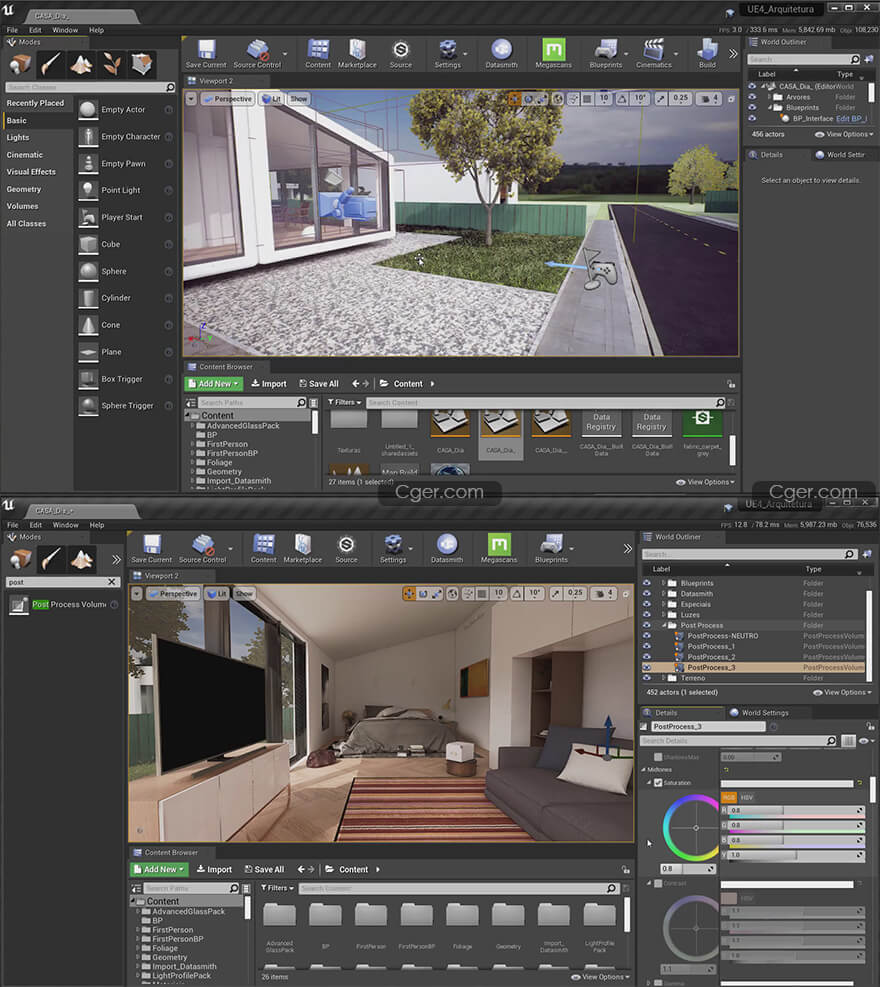
Task: Select the fabric_carpet_grey asset thumbnail
Action: click(x=702, y=423)
